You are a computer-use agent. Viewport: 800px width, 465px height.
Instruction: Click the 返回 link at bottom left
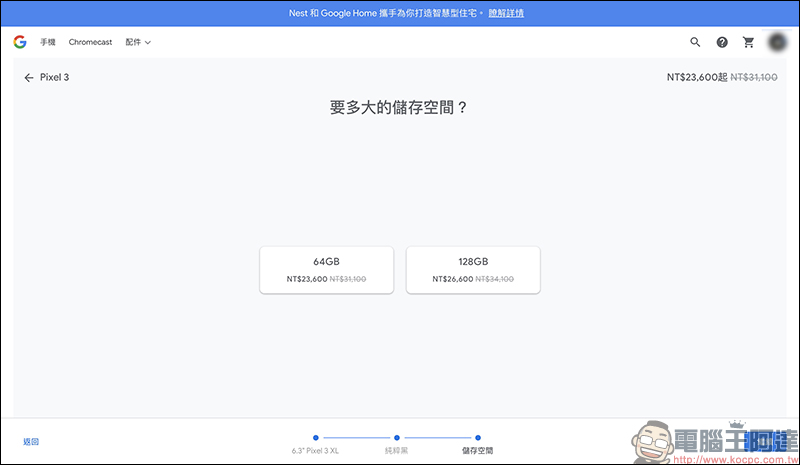(31, 442)
